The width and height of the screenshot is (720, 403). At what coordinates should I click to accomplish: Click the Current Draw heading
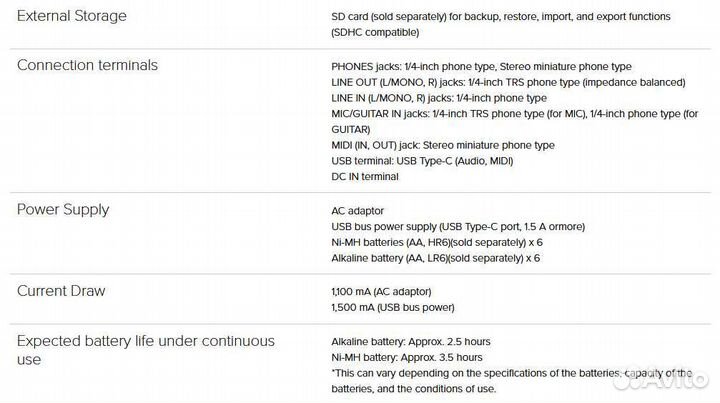point(61,291)
